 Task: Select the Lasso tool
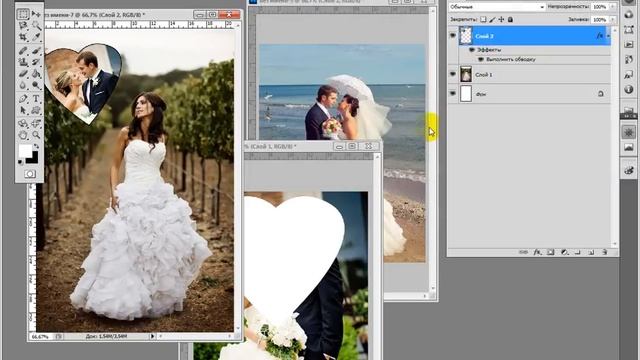(23, 26)
